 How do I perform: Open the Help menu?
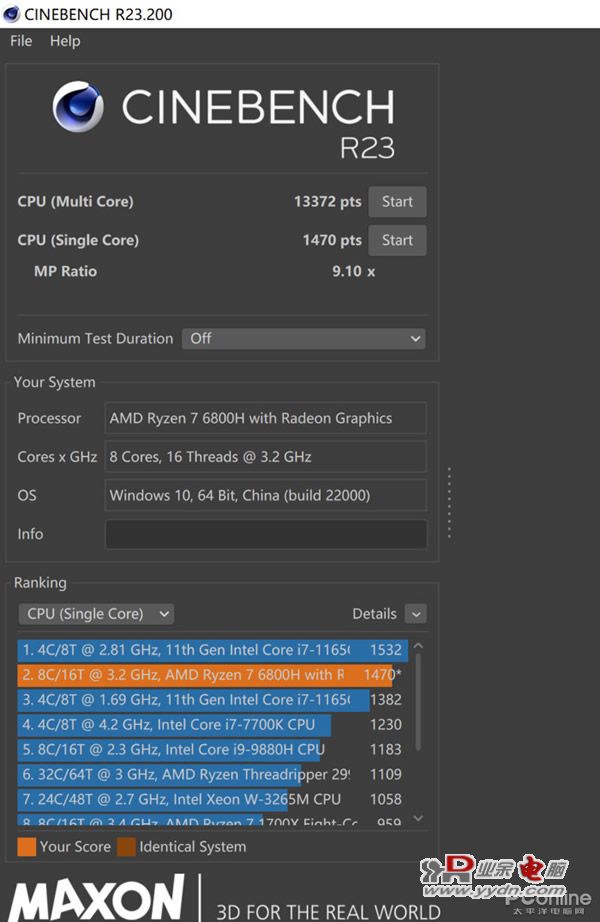[x=65, y=41]
